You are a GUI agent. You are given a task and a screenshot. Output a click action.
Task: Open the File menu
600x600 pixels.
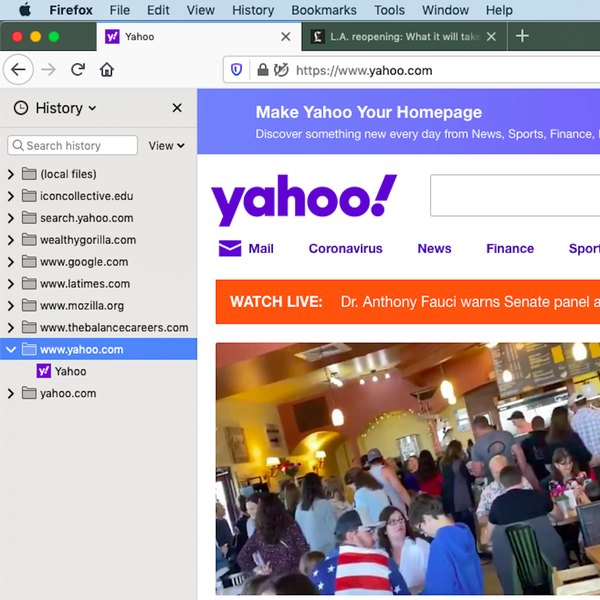119,10
